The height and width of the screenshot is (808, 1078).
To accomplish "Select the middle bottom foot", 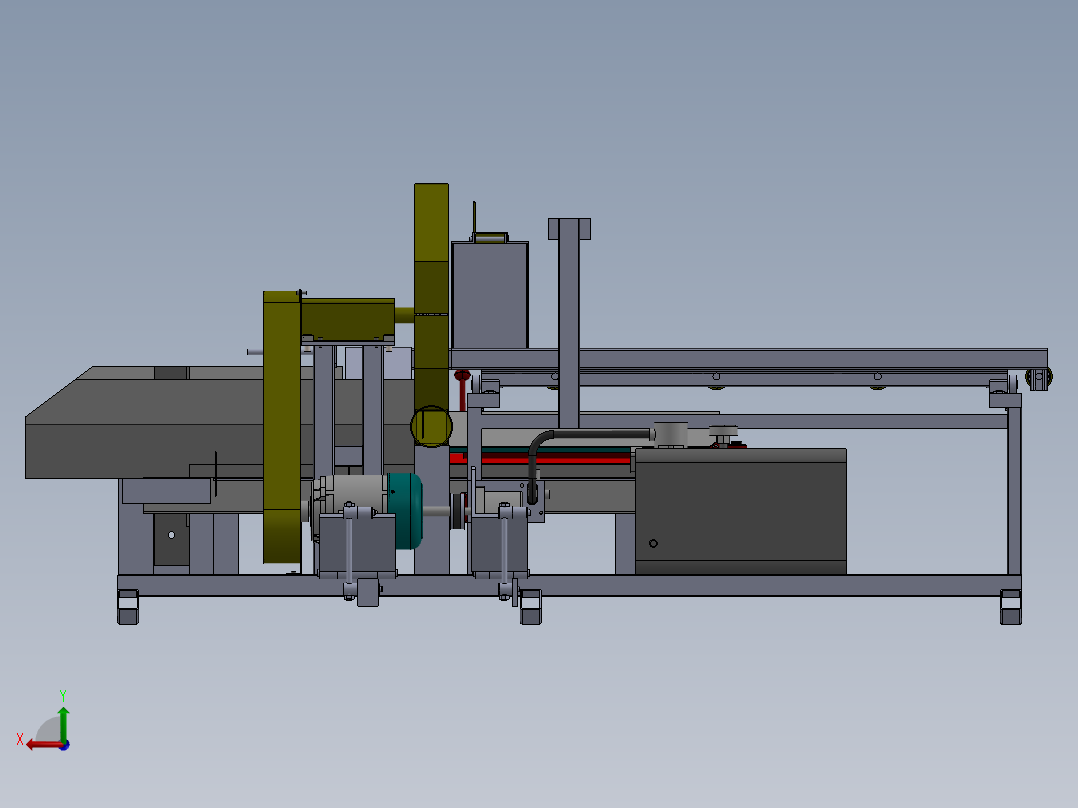I will [x=531, y=607].
